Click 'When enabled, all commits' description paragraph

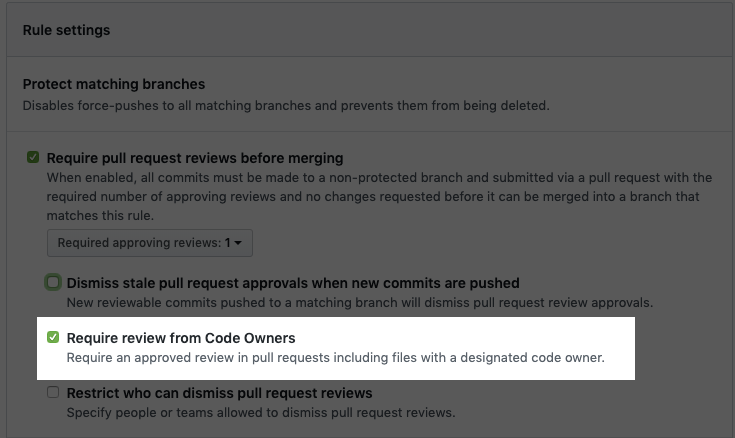point(379,196)
